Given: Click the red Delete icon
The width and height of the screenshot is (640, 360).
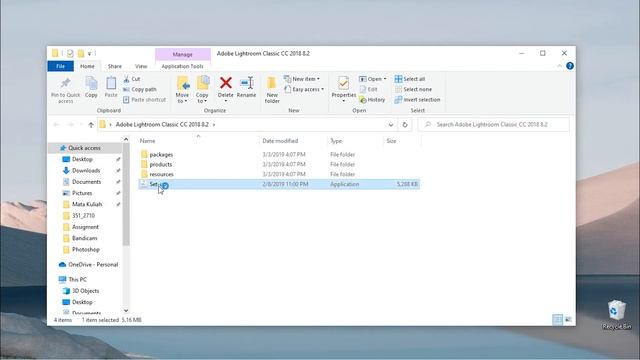Looking at the screenshot, I should 226,83.
